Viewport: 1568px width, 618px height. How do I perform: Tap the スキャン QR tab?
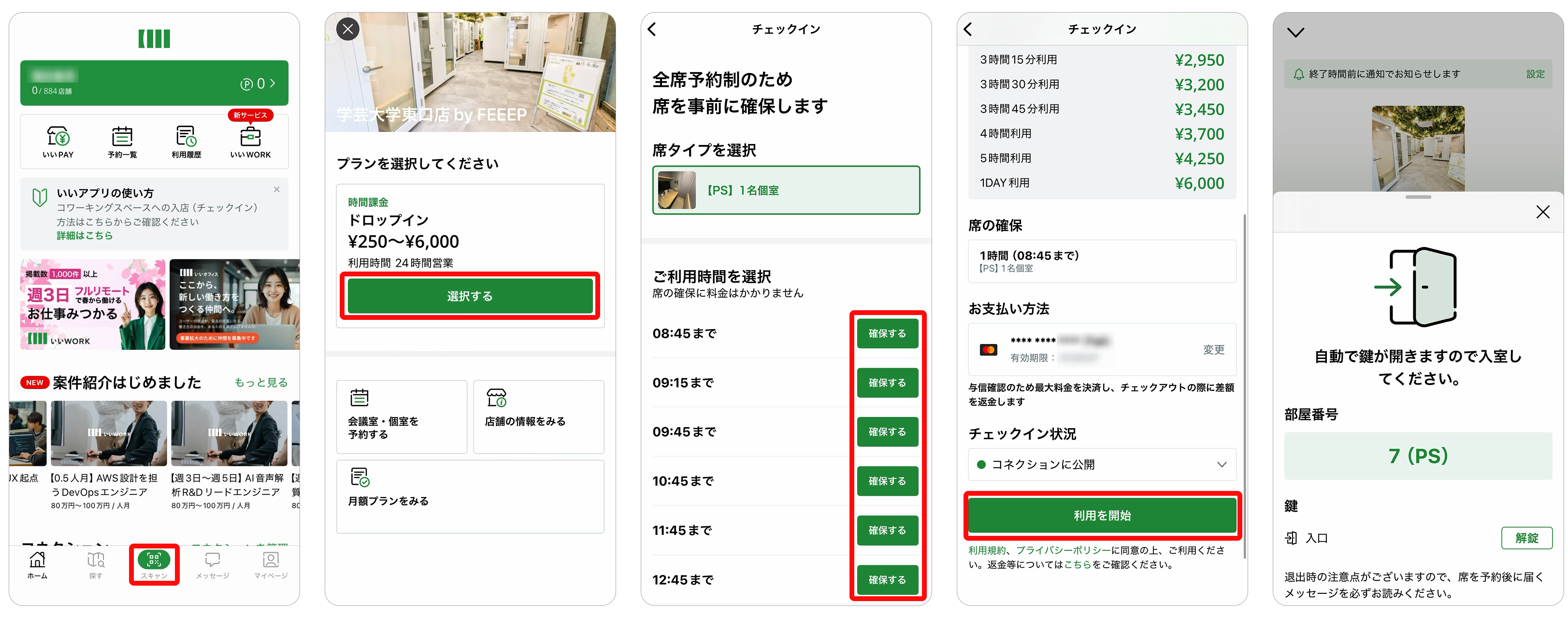pyautogui.click(x=154, y=564)
